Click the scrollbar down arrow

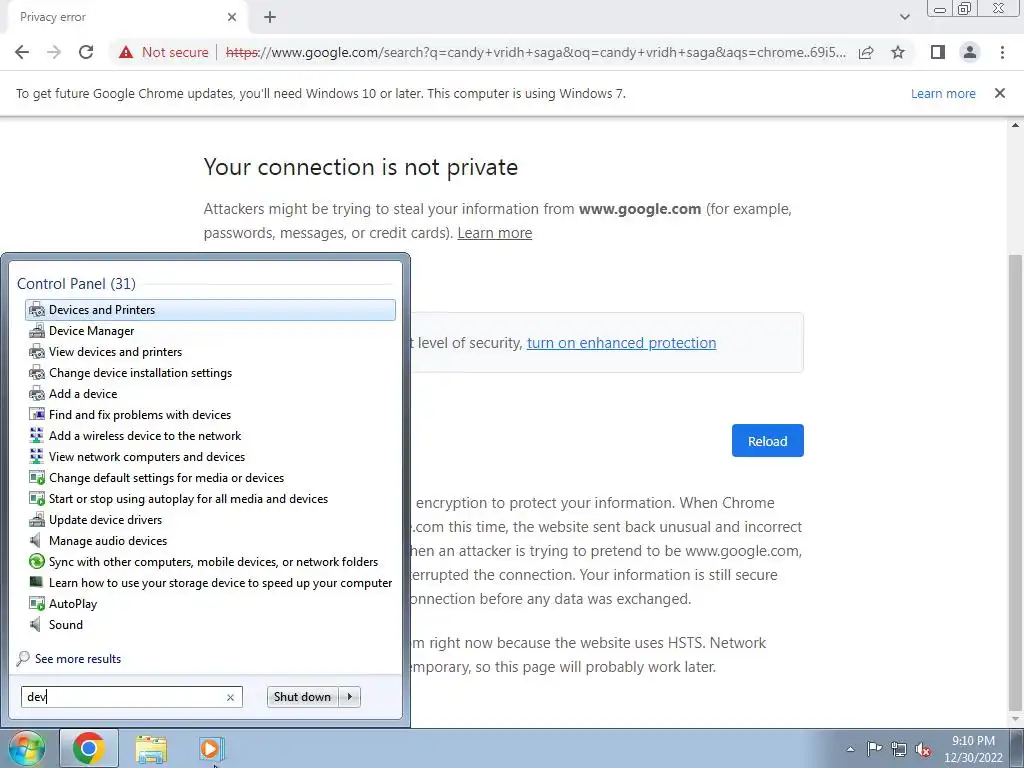click(x=1015, y=720)
